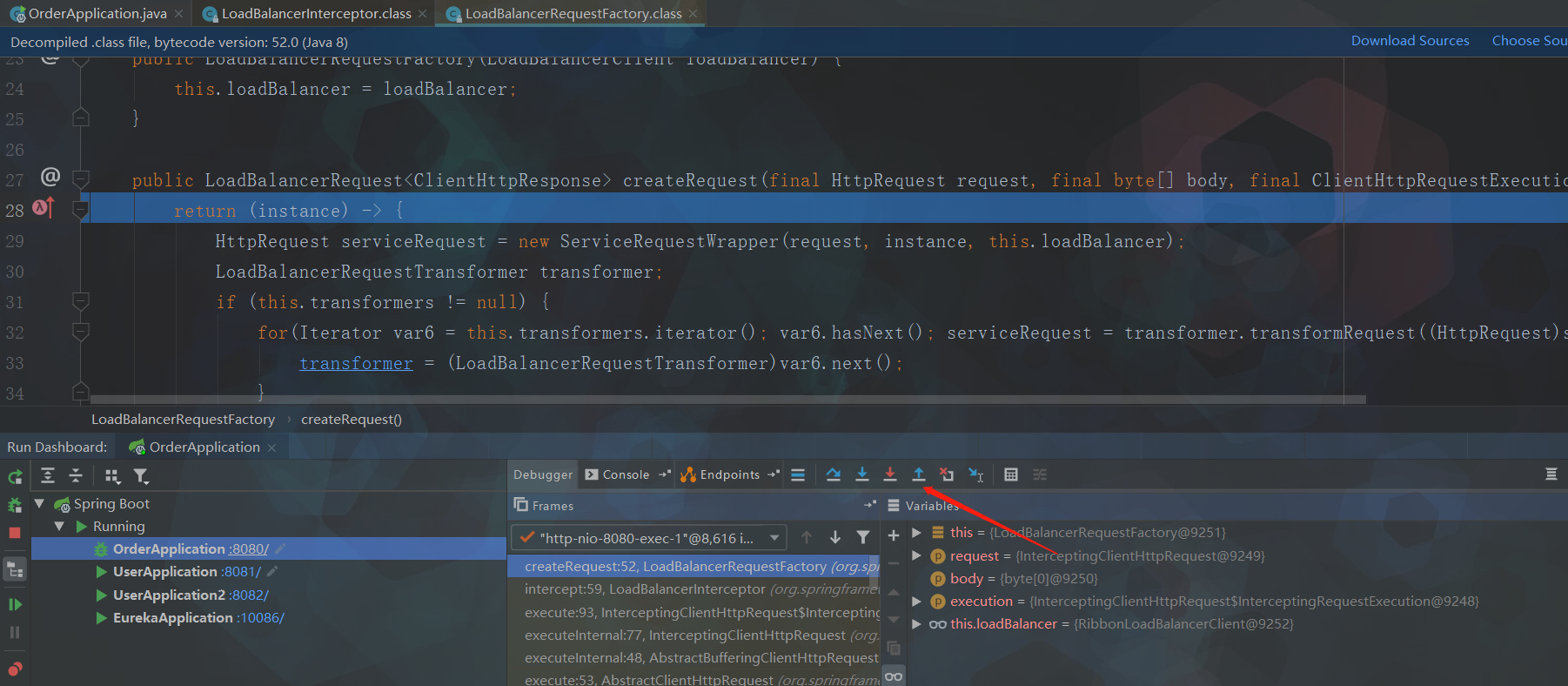Click the debug-rerun bug icon in dashboard sidebar
Image resolution: width=1568 pixels, height=686 pixels.
click(x=15, y=505)
